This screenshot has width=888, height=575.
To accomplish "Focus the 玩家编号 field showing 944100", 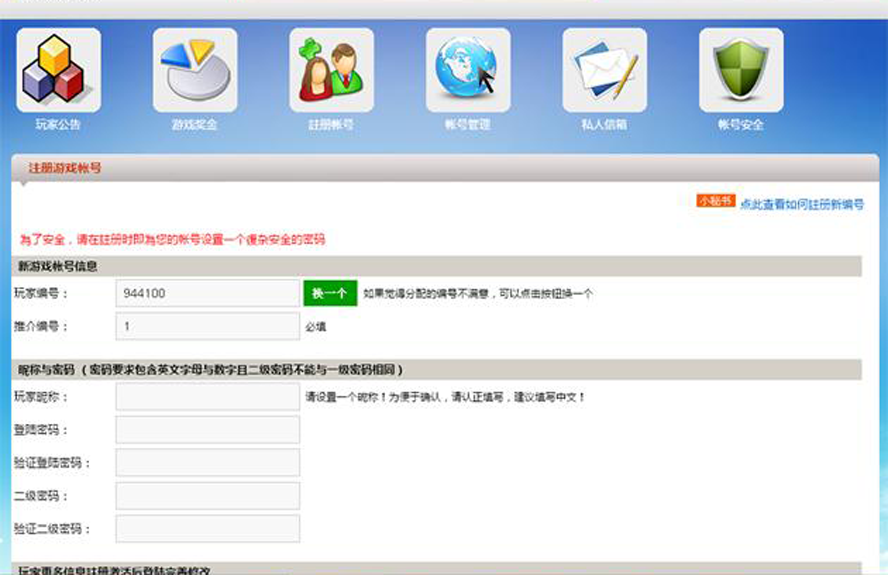I will pos(208,293).
